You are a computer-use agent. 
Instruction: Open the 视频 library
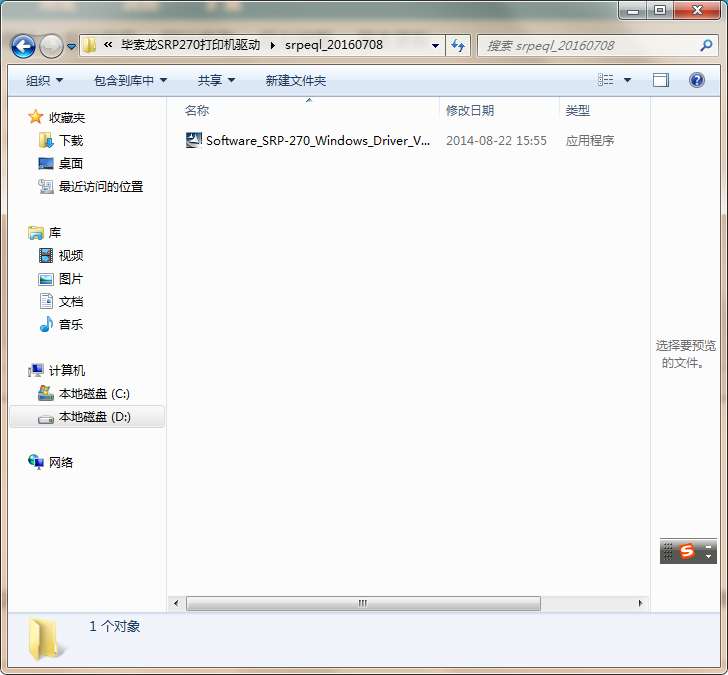pyautogui.click(x=71, y=255)
